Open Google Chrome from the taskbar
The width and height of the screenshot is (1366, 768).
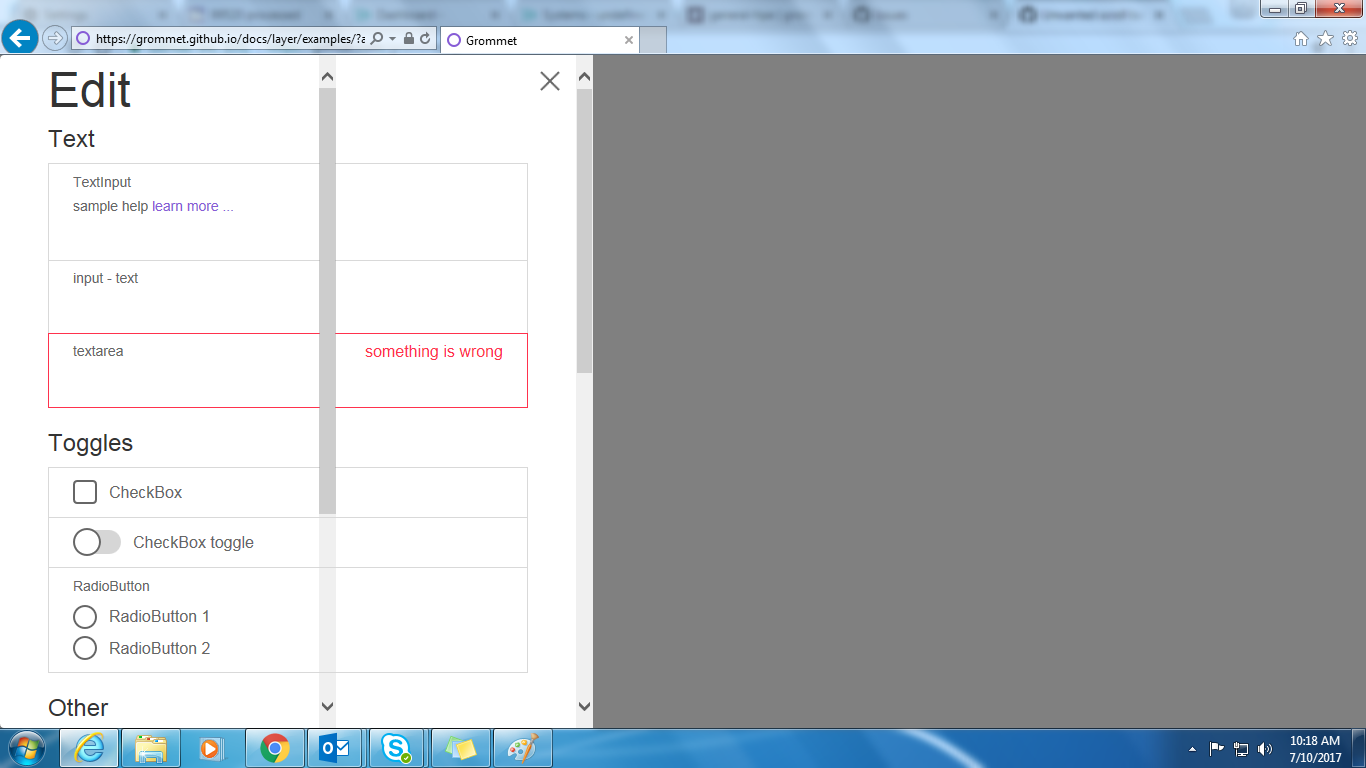(x=274, y=747)
